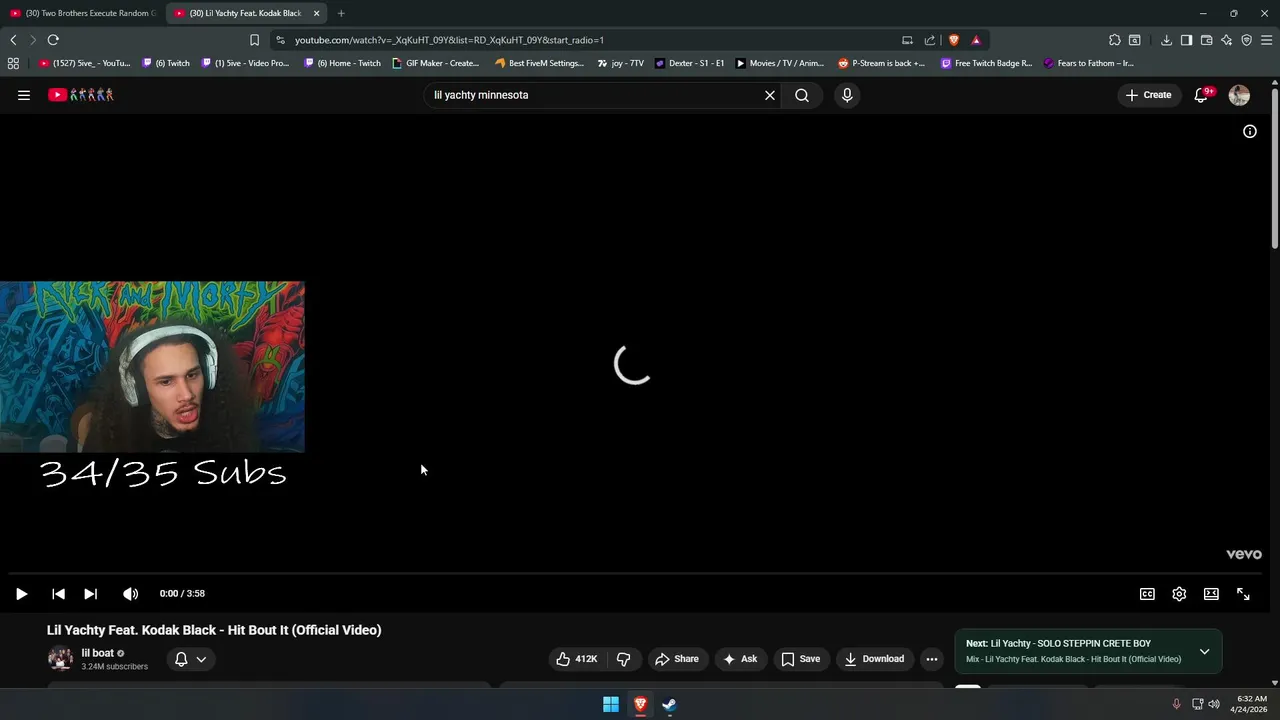The height and width of the screenshot is (720, 1280).
Task: Clear the search text with X
Action: click(770, 95)
